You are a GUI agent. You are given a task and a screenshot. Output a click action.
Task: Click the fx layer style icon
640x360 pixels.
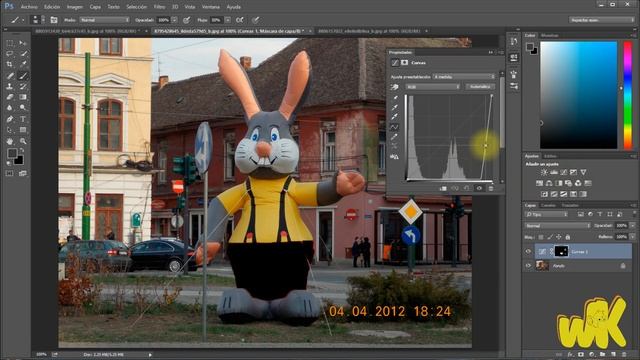pos(571,355)
